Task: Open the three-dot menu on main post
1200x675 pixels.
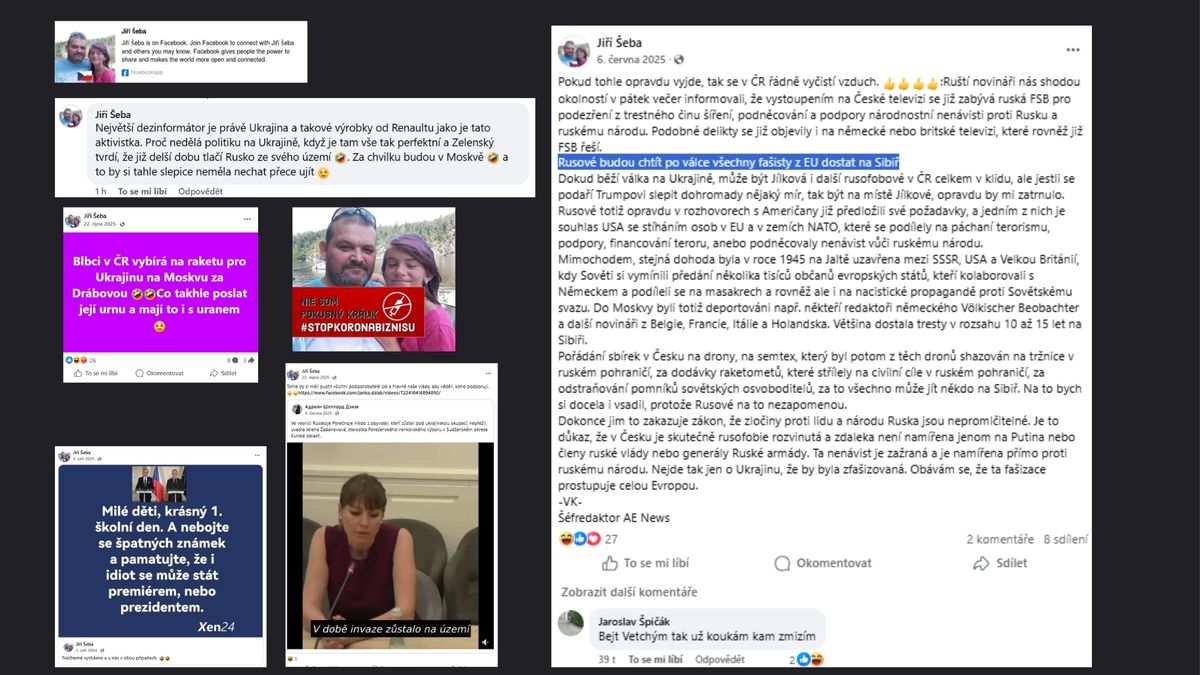Action: tap(1073, 50)
